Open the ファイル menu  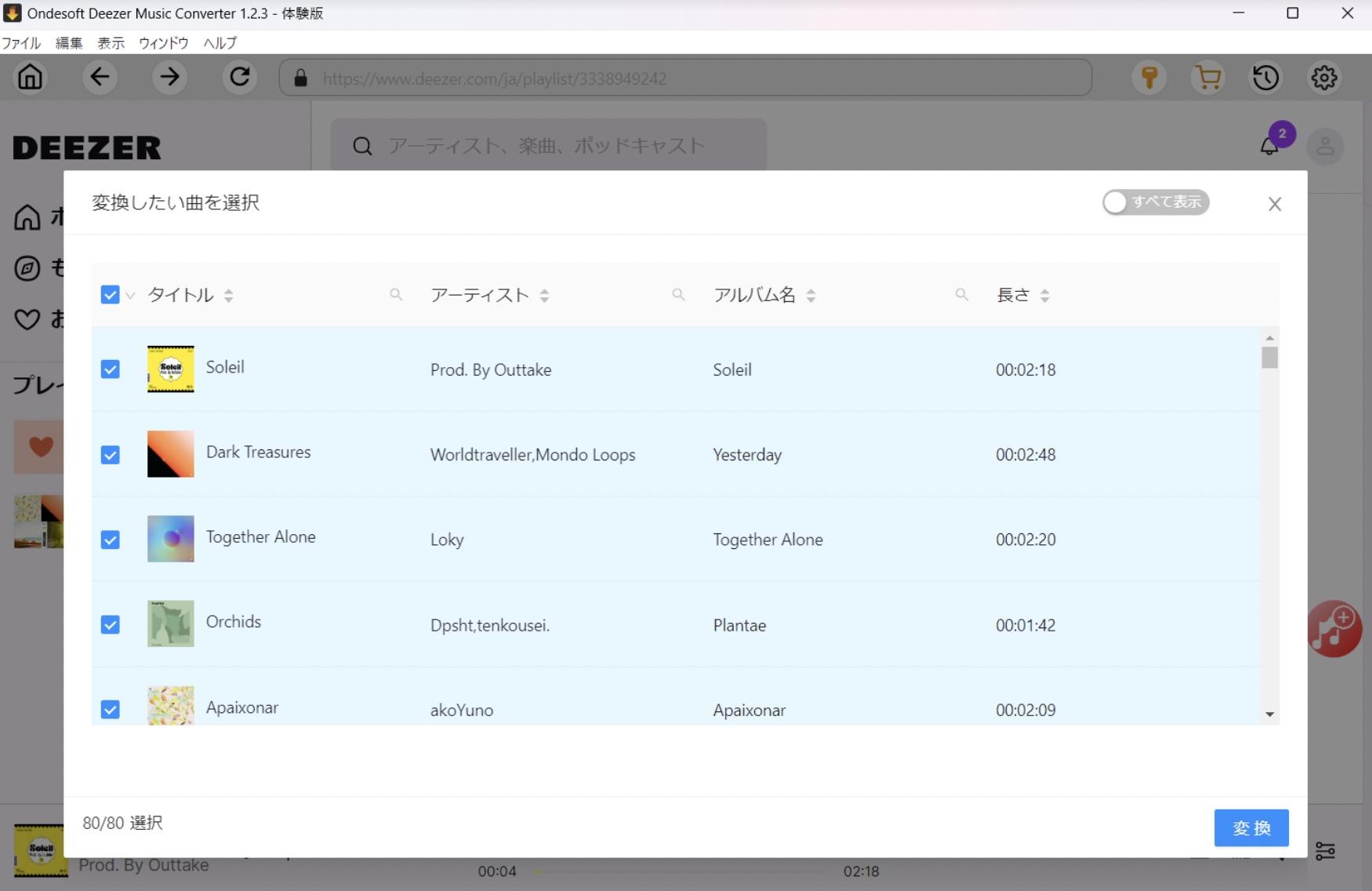tap(21, 43)
